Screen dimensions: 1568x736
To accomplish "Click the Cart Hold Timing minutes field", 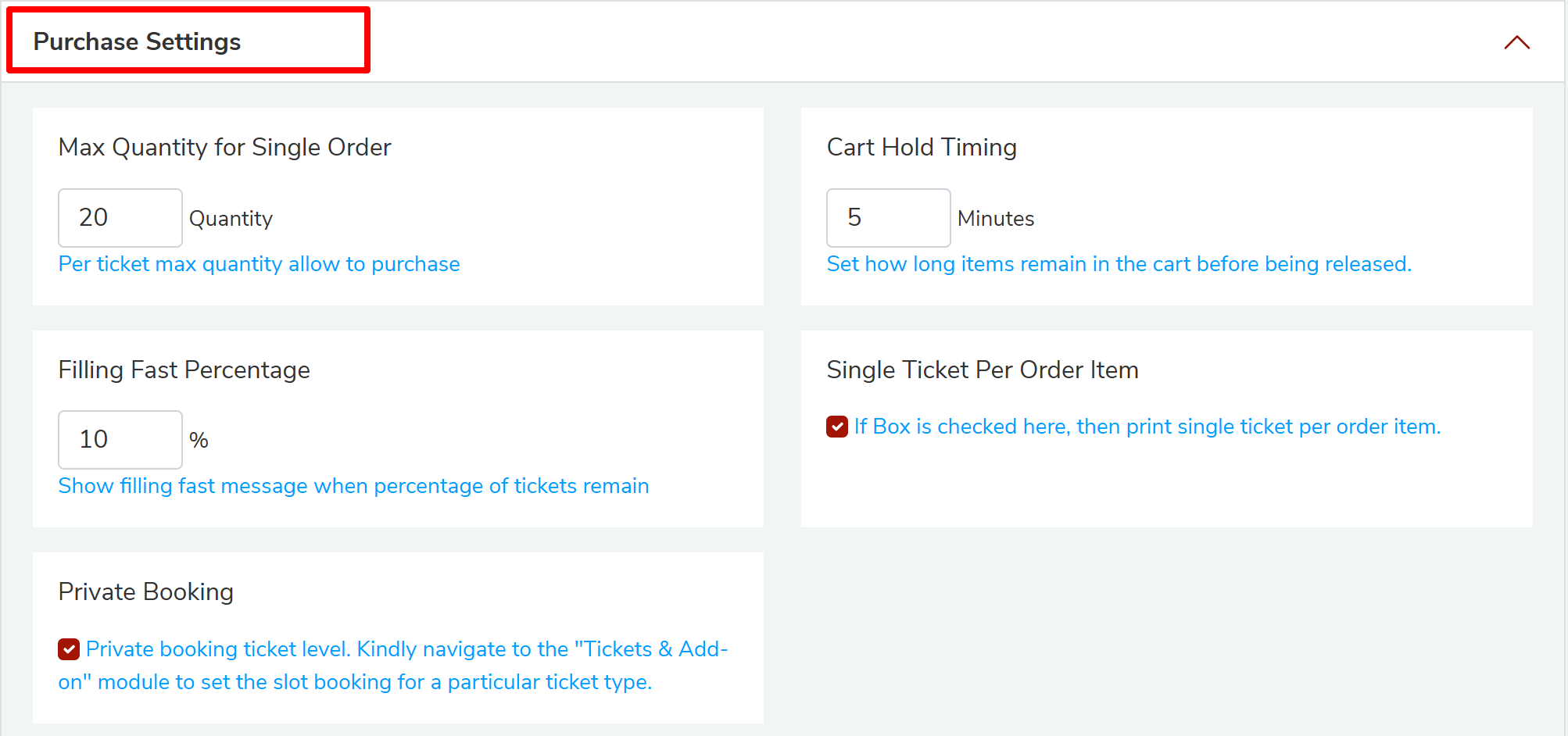I will pos(888,217).
